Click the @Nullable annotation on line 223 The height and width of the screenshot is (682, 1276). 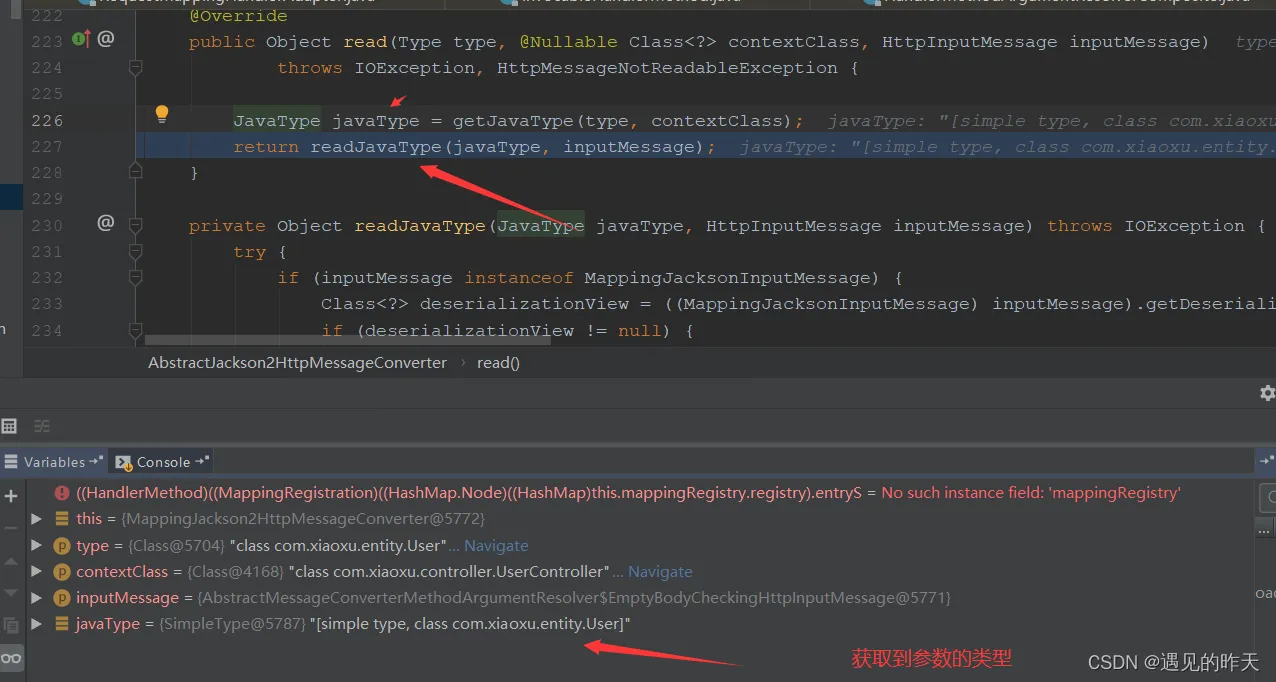[x=568, y=42]
